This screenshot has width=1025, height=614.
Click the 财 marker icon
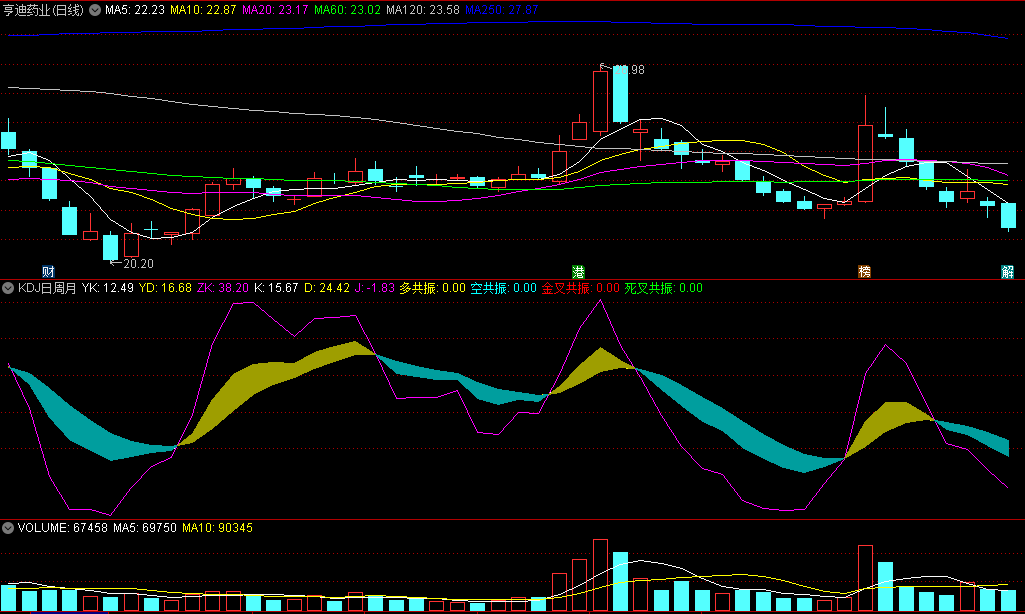pyautogui.click(x=48, y=271)
